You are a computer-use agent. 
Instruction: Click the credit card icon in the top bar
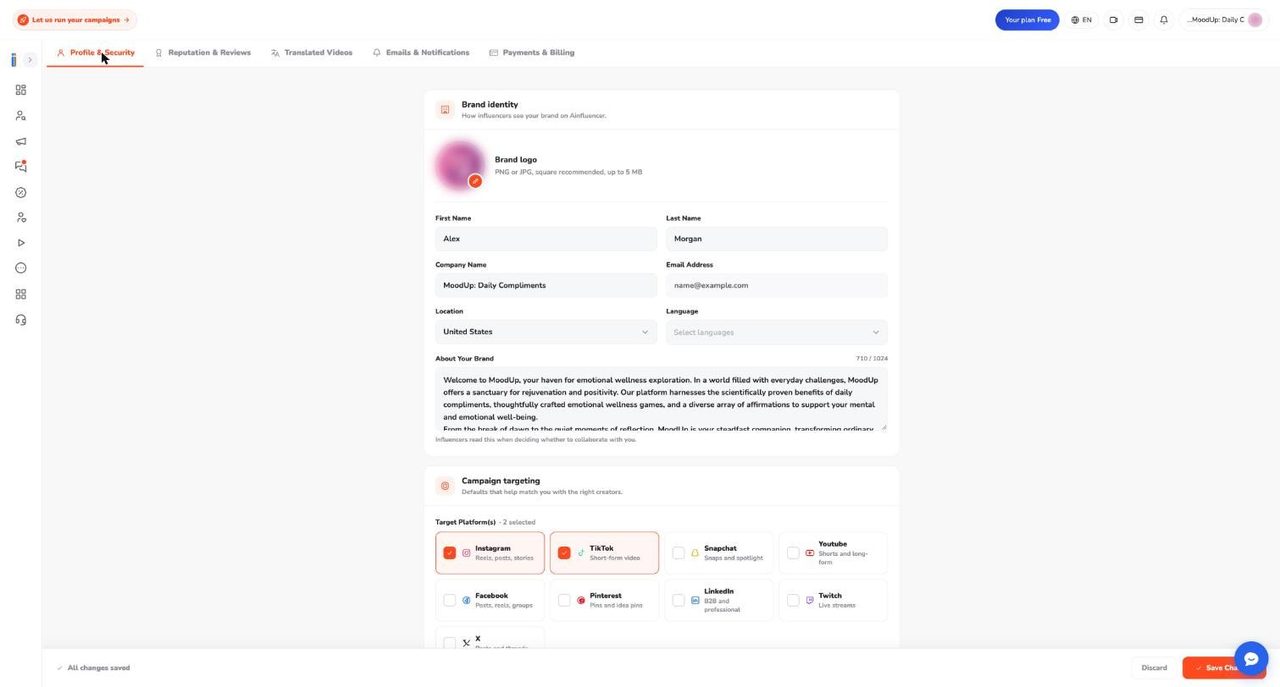pos(1138,20)
